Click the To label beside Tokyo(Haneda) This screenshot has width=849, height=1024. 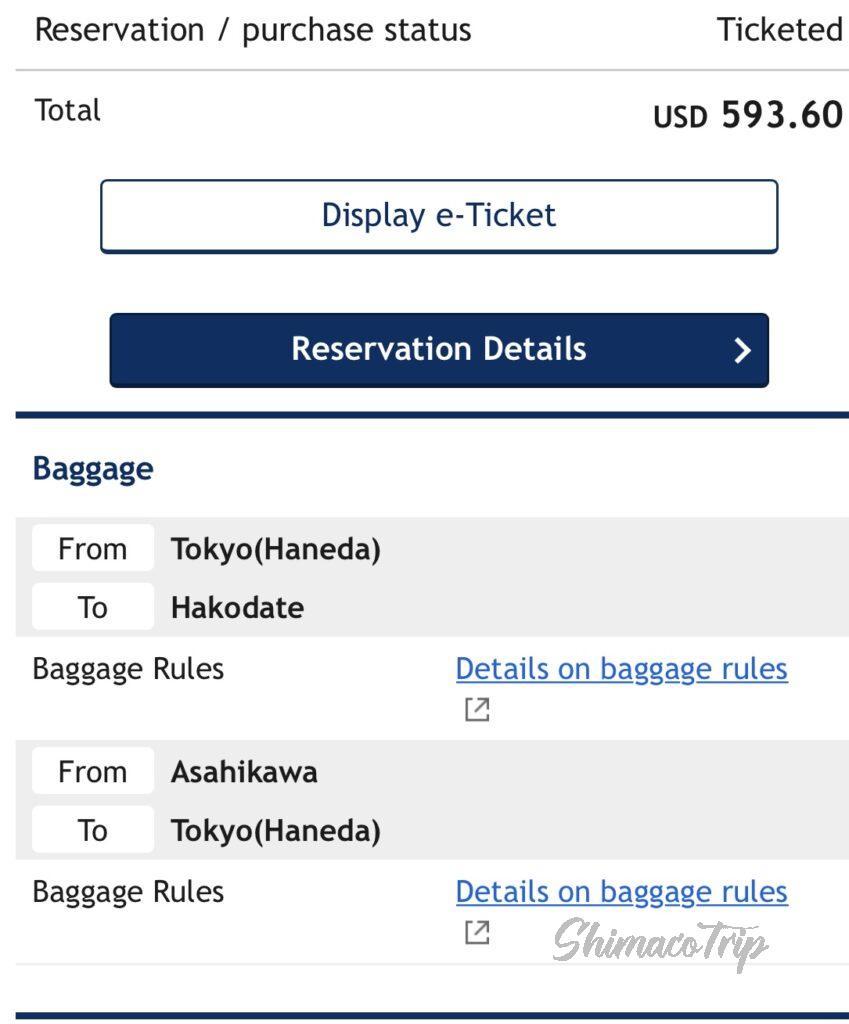pyautogui.click(x=93, y=830)
